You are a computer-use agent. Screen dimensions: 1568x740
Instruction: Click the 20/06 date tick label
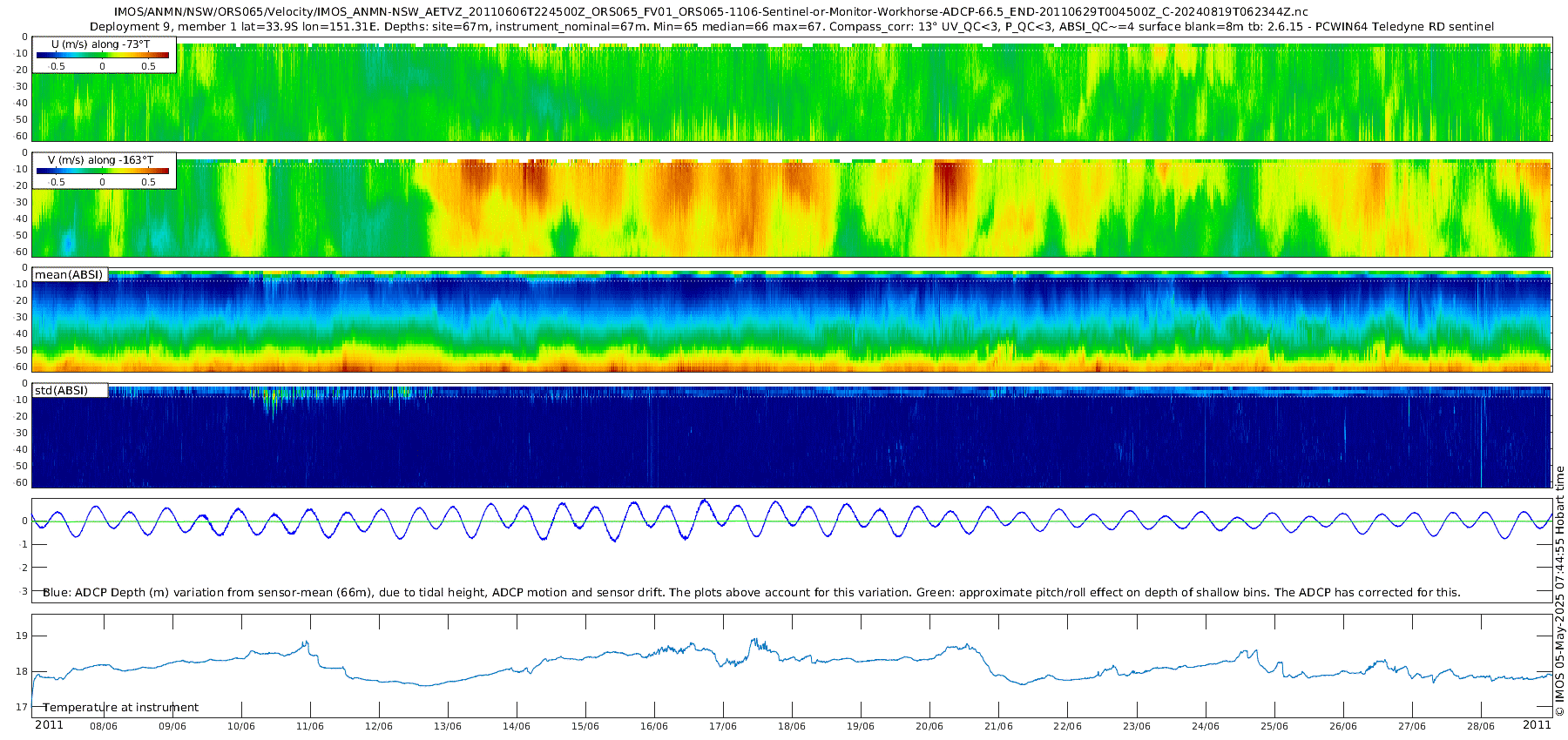929,726
